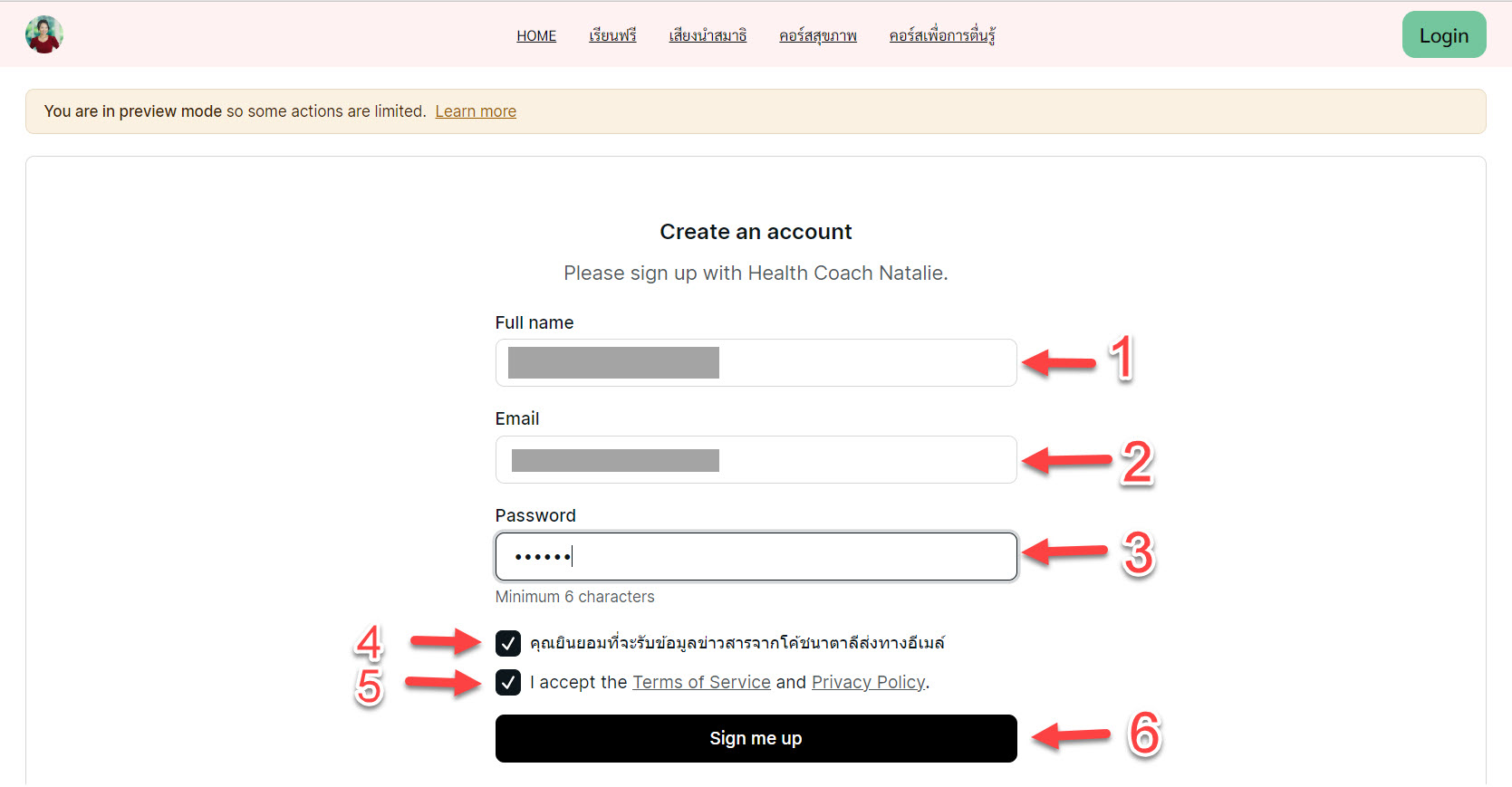Open the Privacy Policy link
The height and width of the screenshot is (787, 1512).
(868, 682)
